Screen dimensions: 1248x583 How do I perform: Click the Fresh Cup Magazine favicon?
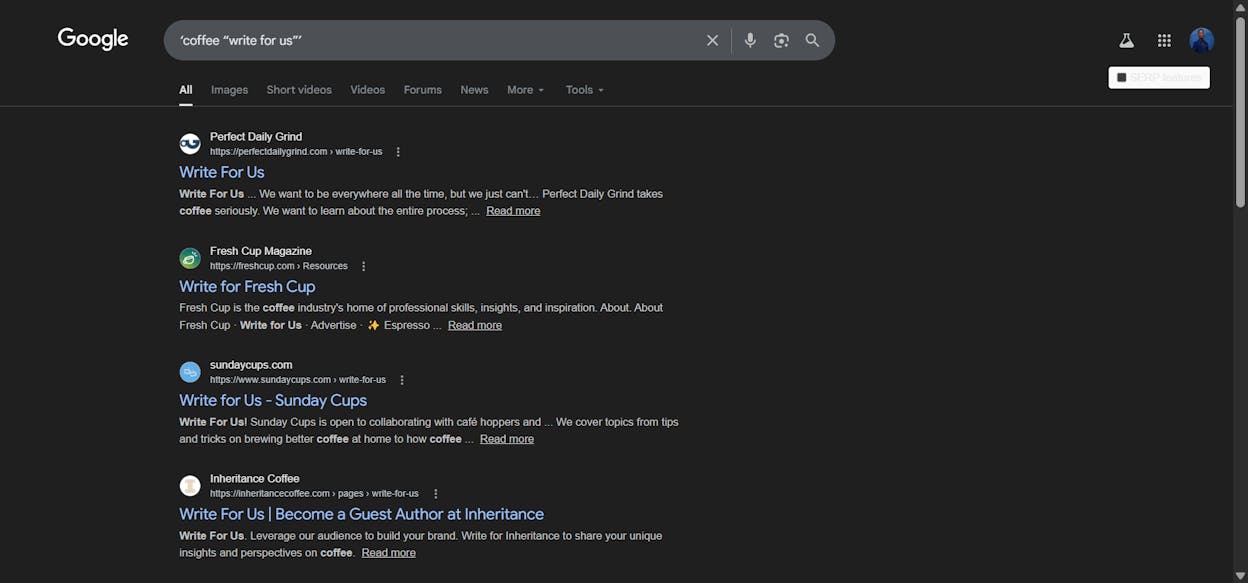point(190,258)
